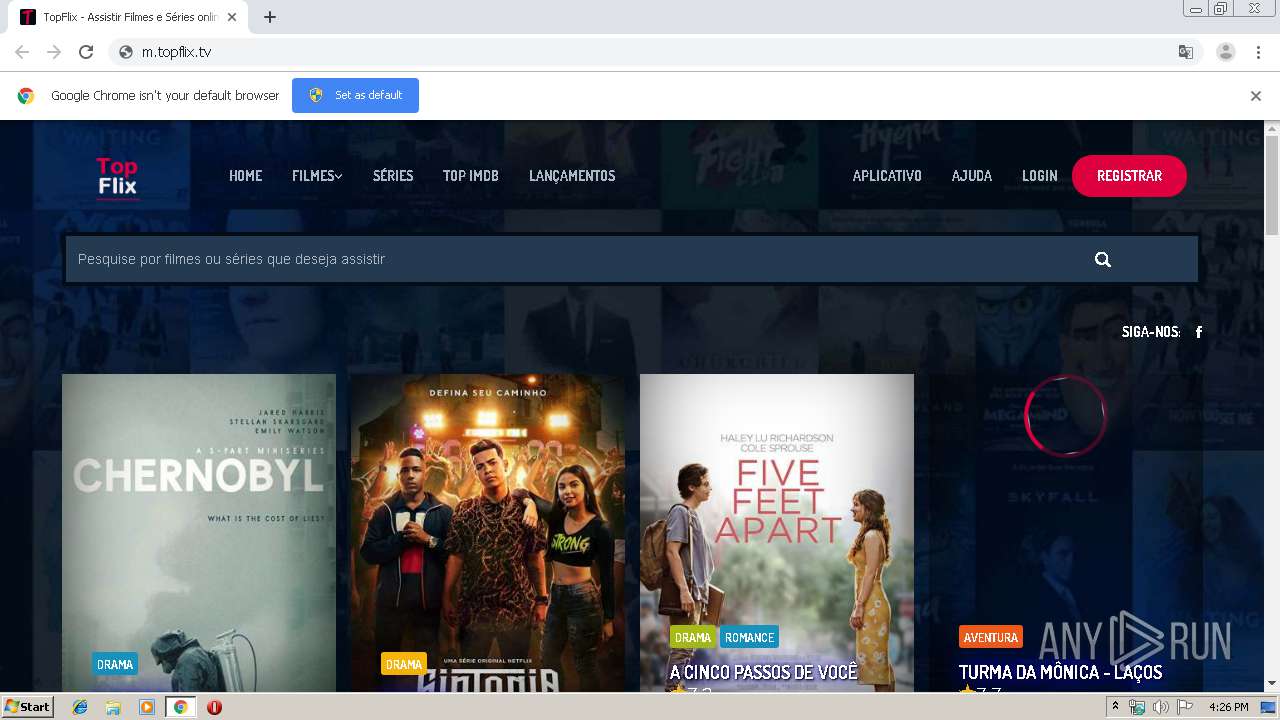Open the SÉRIES menu item
Image resolution: width=1280 pixels, height=720 pixels.
pyautogui.click(x=393, y=176)
